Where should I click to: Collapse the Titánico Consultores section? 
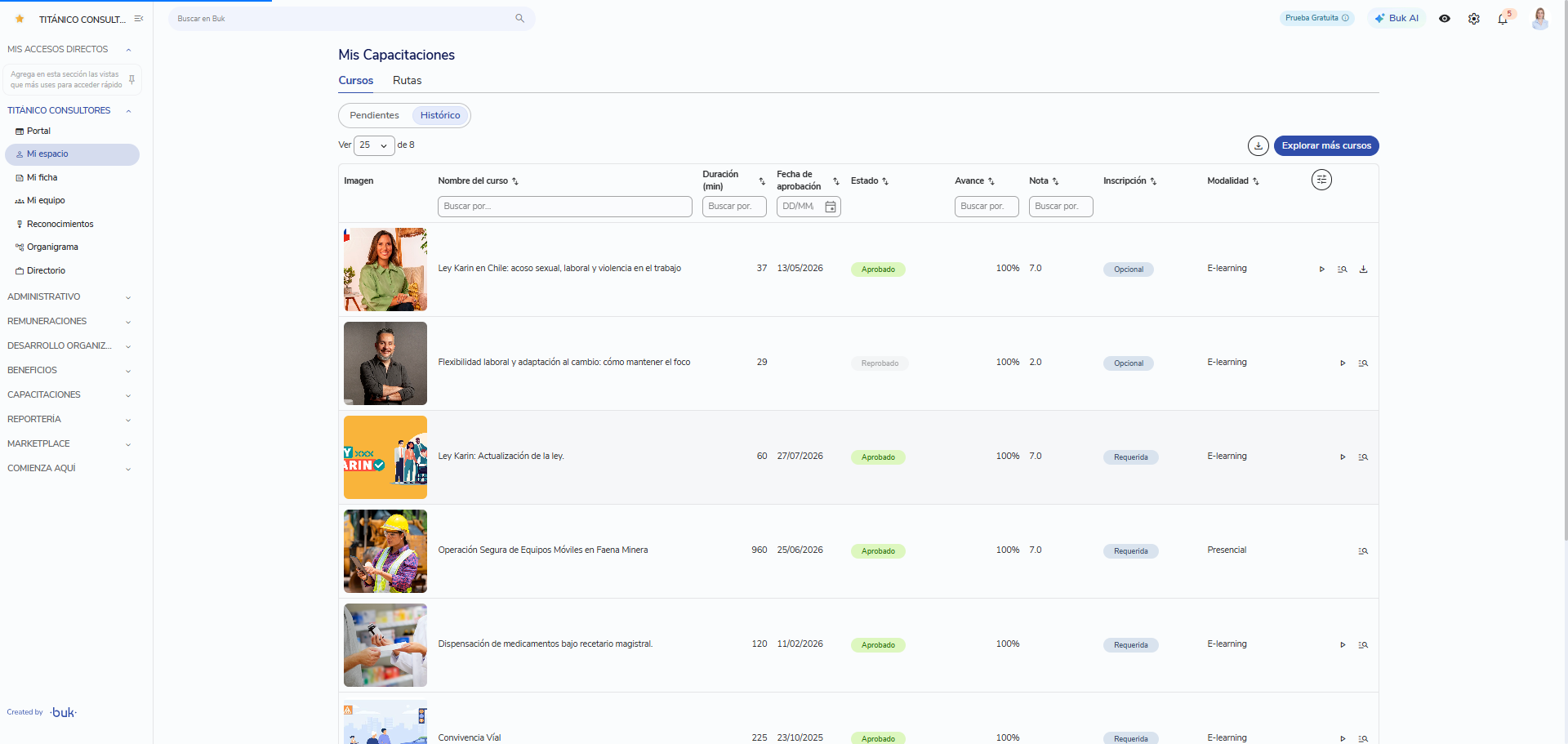tap(128, 111)
